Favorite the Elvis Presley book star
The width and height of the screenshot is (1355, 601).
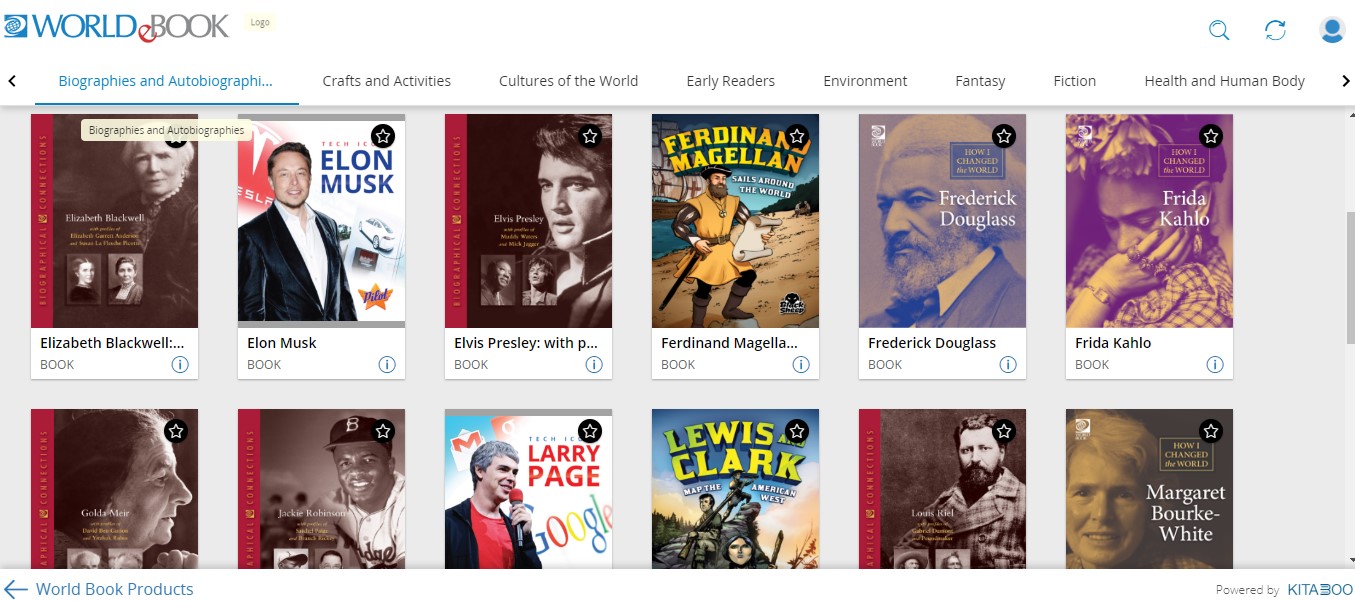click(590, 136)
